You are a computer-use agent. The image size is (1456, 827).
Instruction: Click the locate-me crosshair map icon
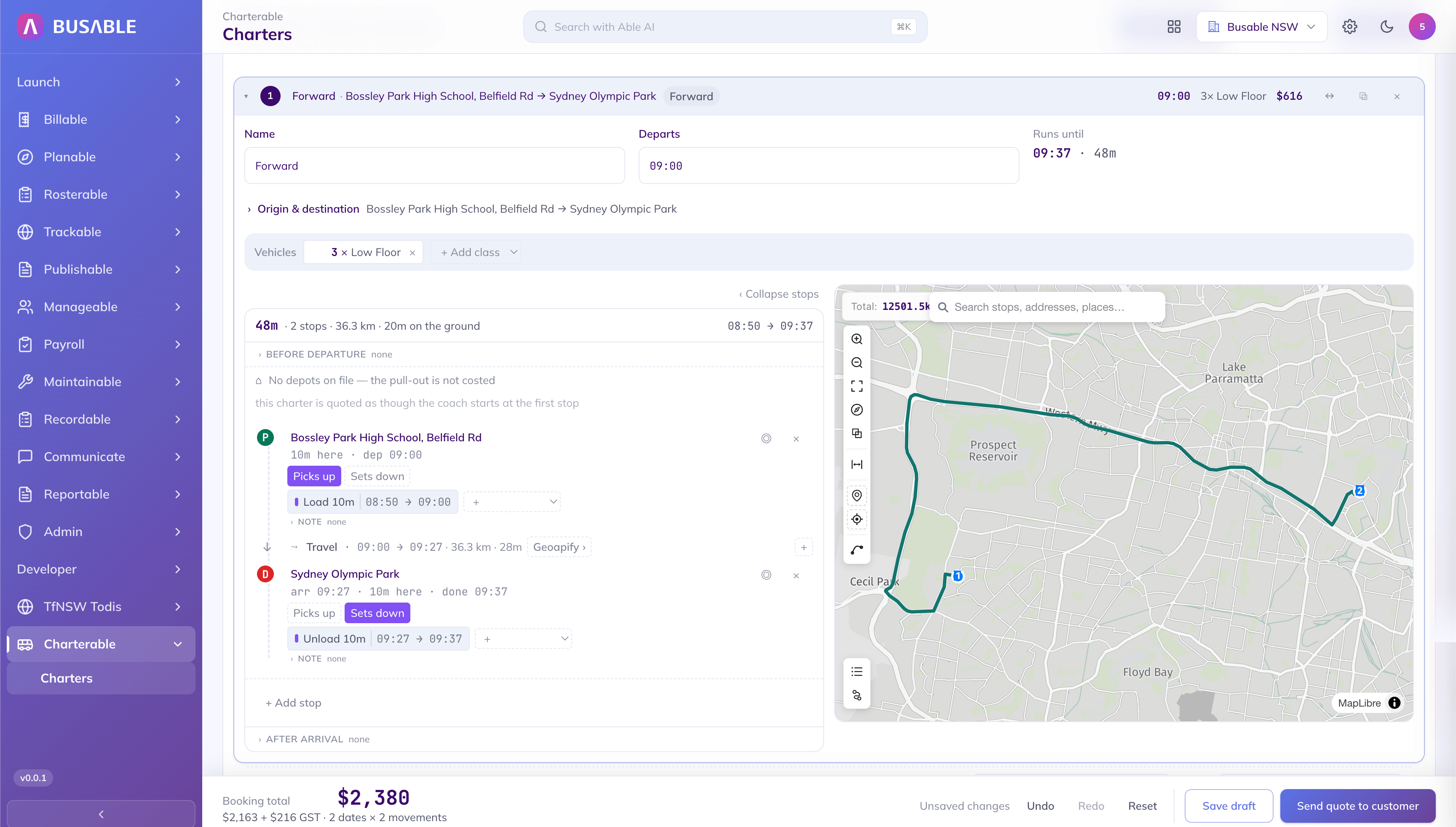(x=856, y=519)
